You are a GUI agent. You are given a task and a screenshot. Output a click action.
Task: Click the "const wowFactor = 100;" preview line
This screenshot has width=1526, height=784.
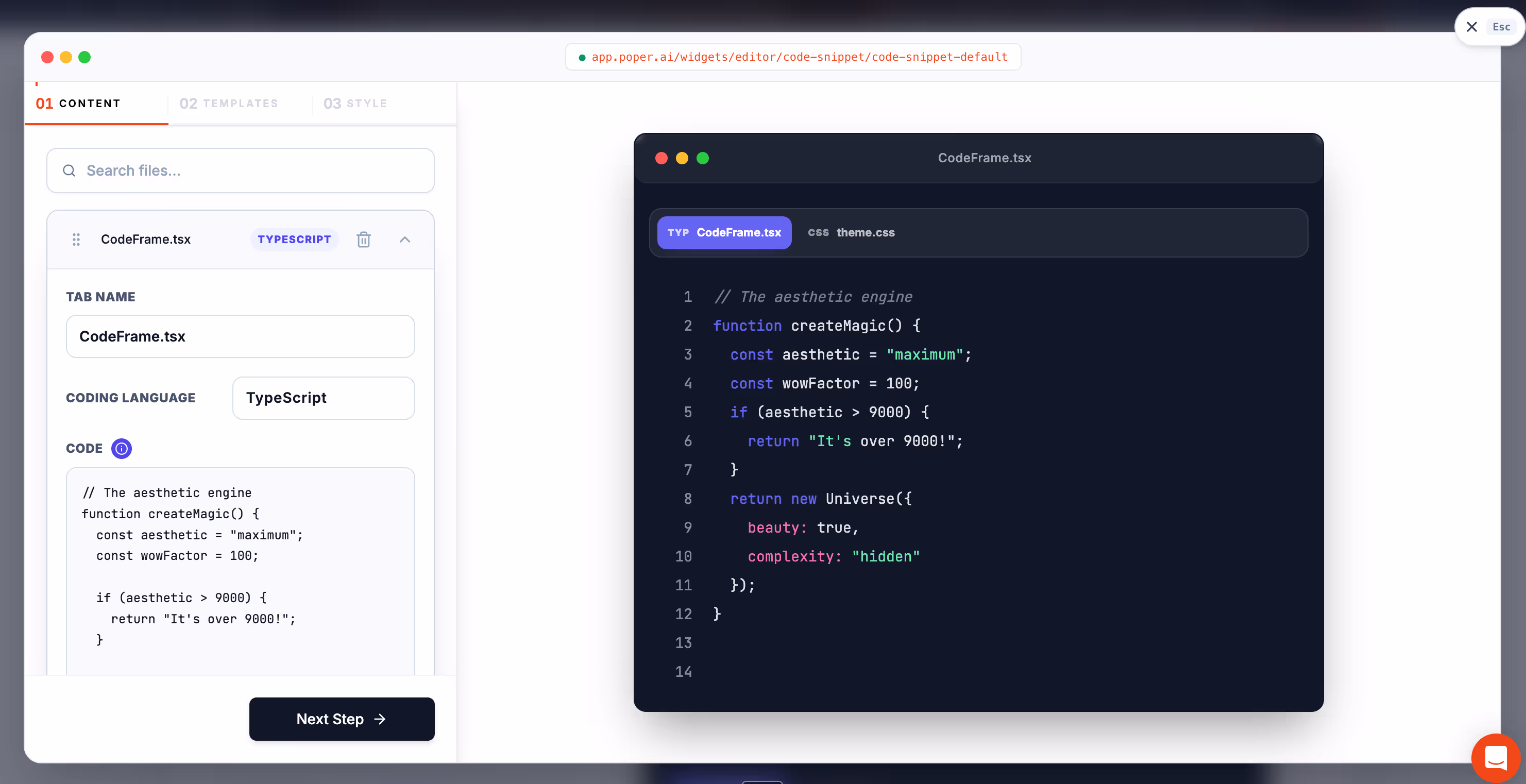coord(825,383)
